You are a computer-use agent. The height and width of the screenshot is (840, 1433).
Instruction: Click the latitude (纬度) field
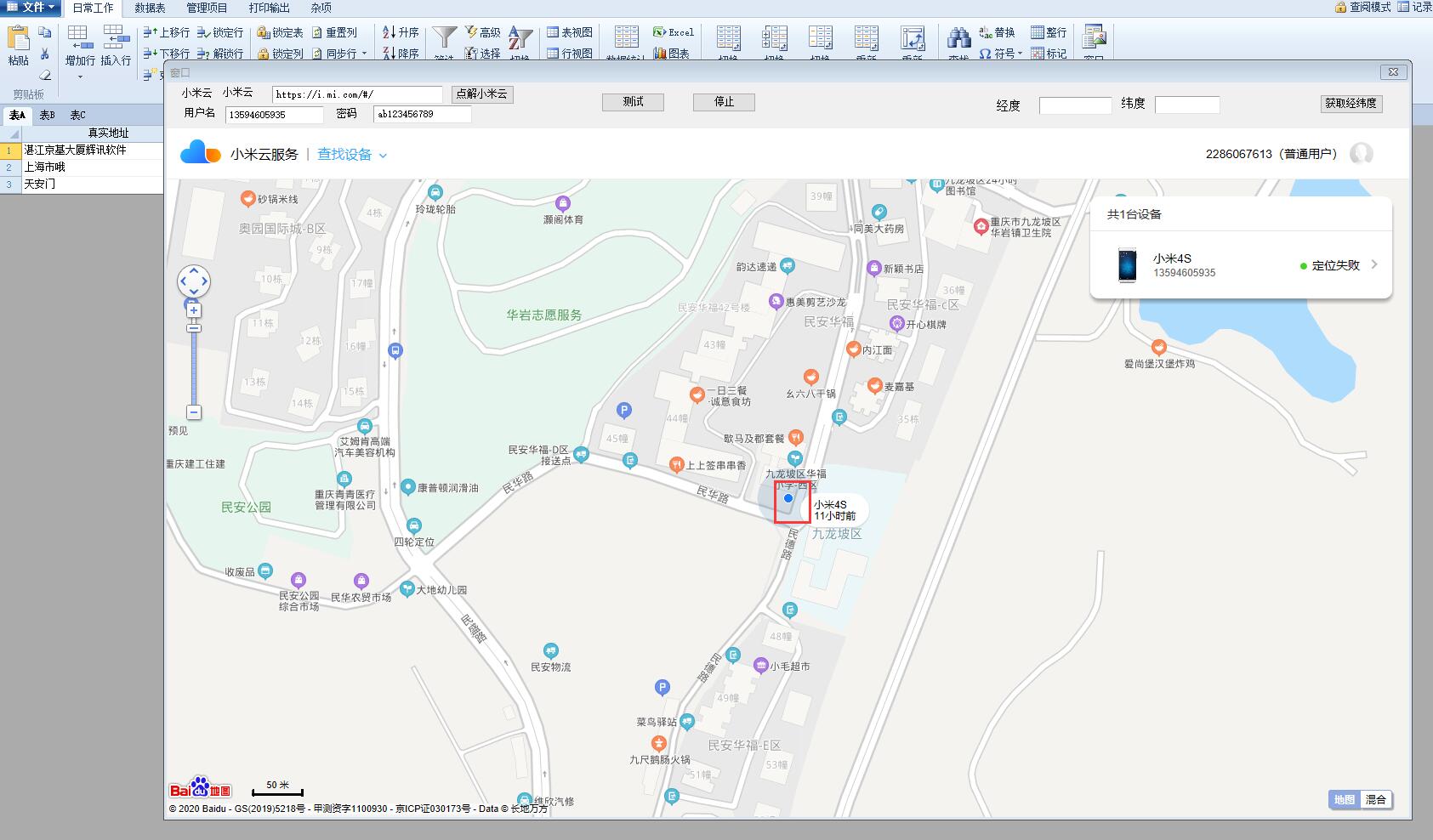tap(1187, 105)
